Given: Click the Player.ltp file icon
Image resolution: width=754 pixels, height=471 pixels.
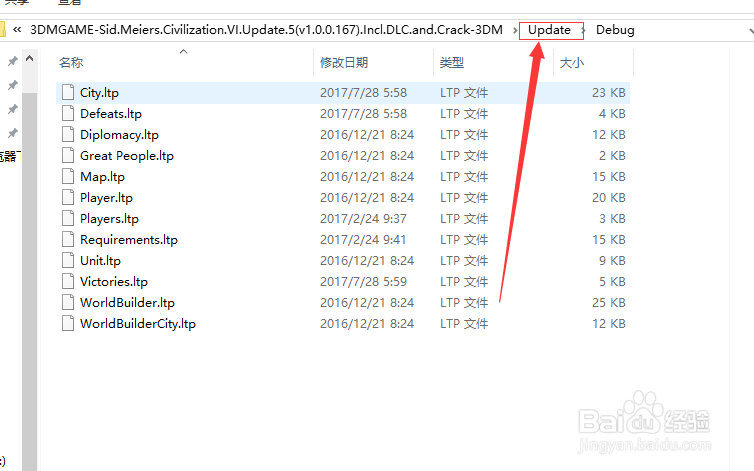Looking at the screenshot, I should [68, 198].
